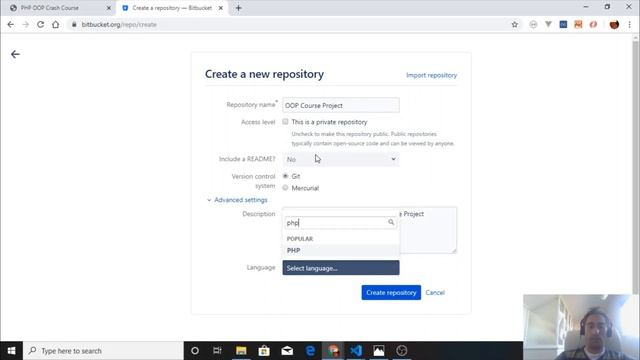Select Git version control
Screen dimensions: 640x360
pos(285,176)
